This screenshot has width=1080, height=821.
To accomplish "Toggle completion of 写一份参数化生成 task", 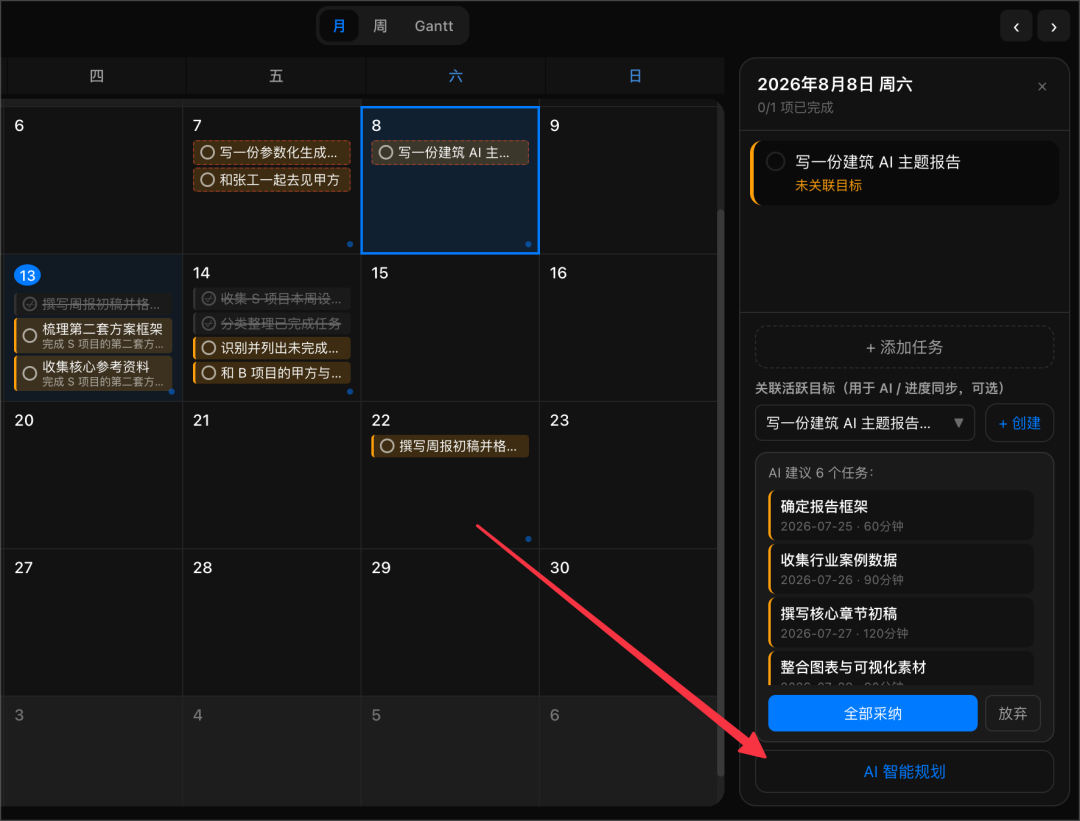I will coord(207,152).
